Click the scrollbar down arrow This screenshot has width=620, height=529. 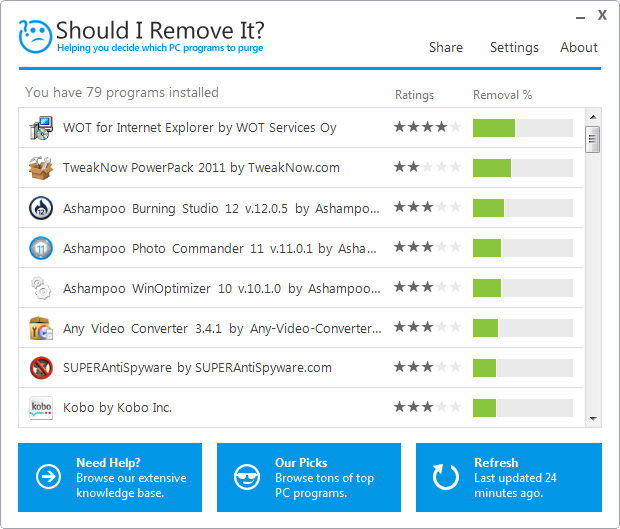(x=593, y=419)
